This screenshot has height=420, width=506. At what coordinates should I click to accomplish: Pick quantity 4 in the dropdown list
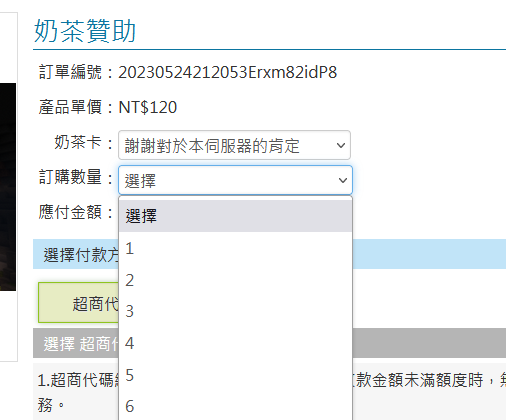pos(235,343)
